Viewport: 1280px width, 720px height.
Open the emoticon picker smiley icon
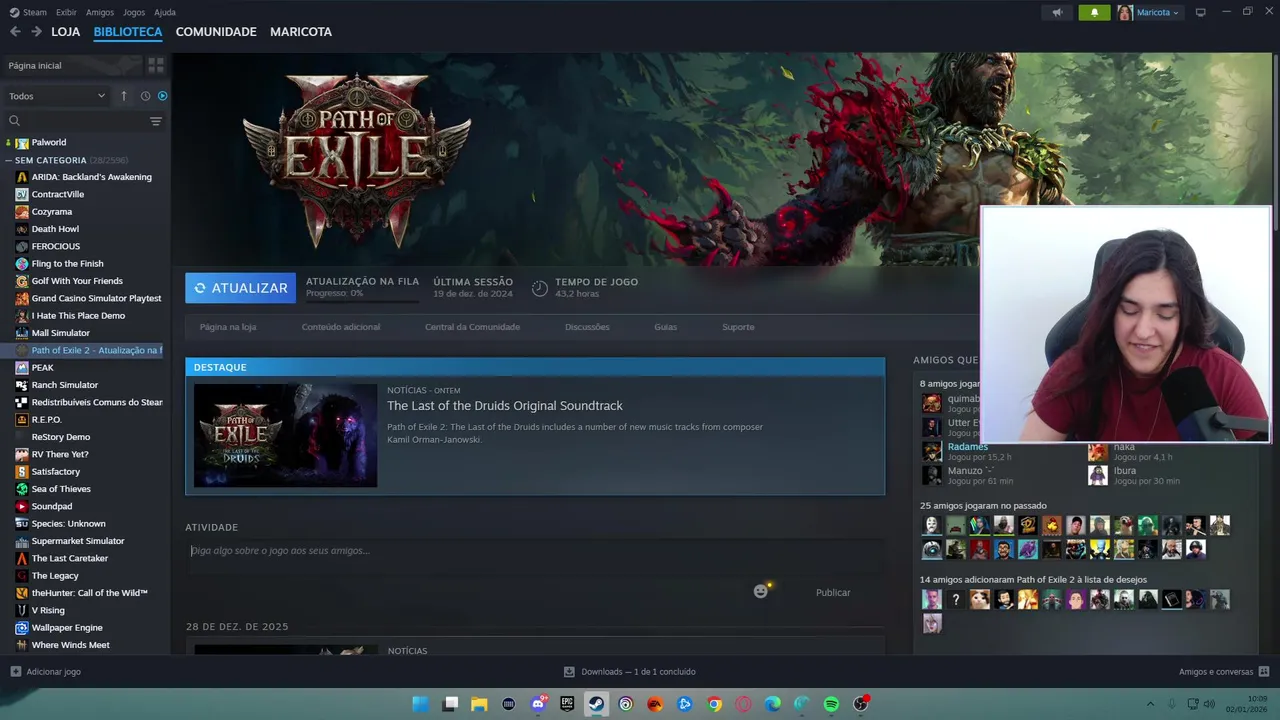[761, 591]
